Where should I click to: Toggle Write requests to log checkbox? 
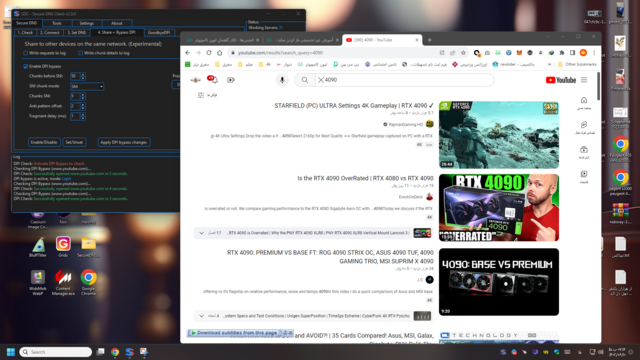[x=26, y=53]
